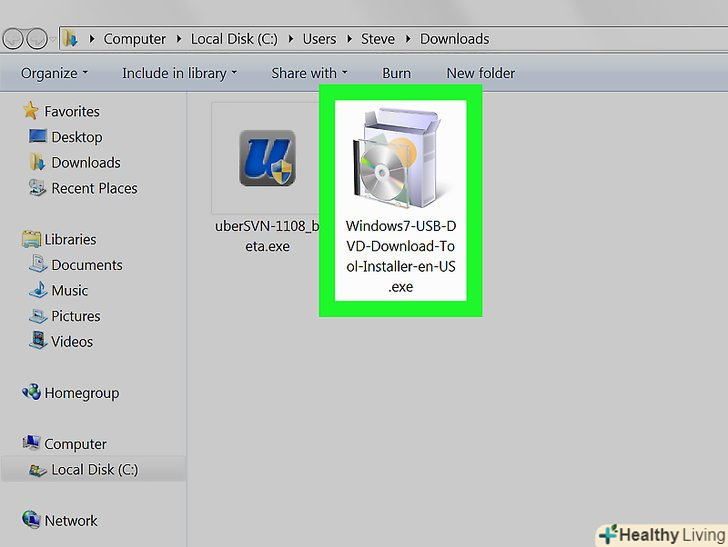Screen dimensions: 728x547
Task: Open the Organize menu
Action: pos(54,73)
